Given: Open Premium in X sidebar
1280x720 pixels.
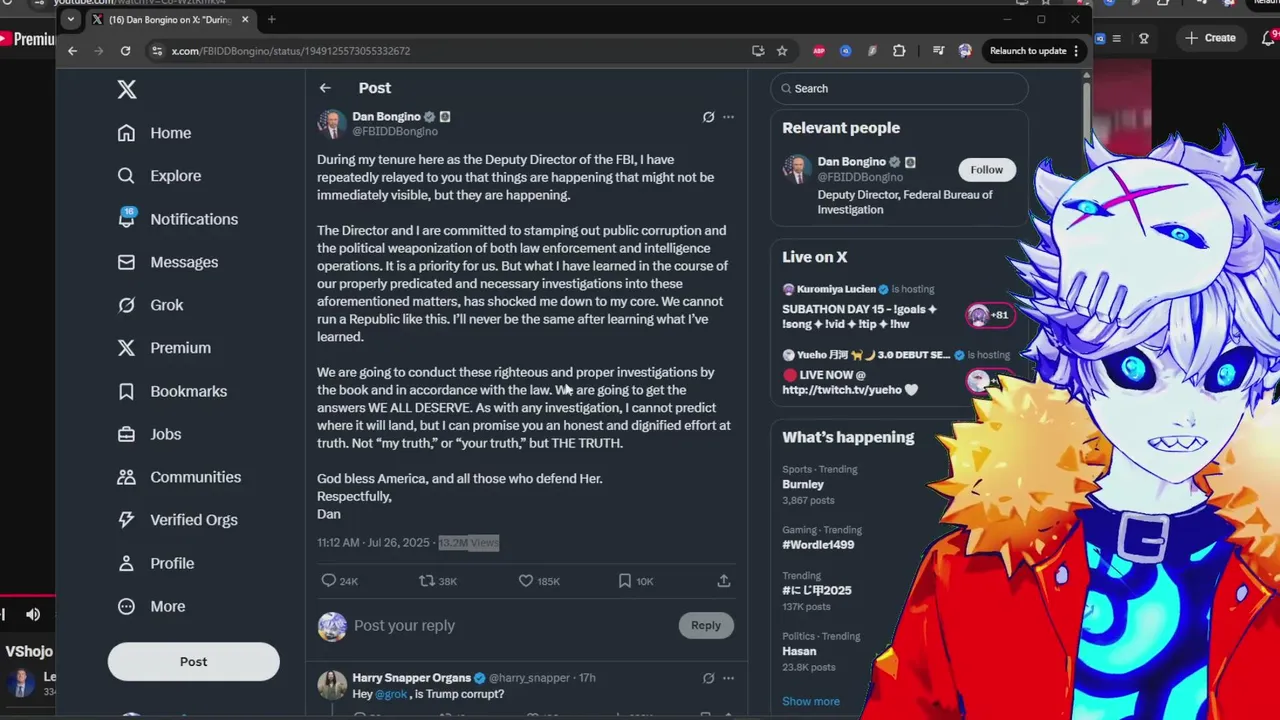Looking at the screenshot, I should click(x=164, y=348).
